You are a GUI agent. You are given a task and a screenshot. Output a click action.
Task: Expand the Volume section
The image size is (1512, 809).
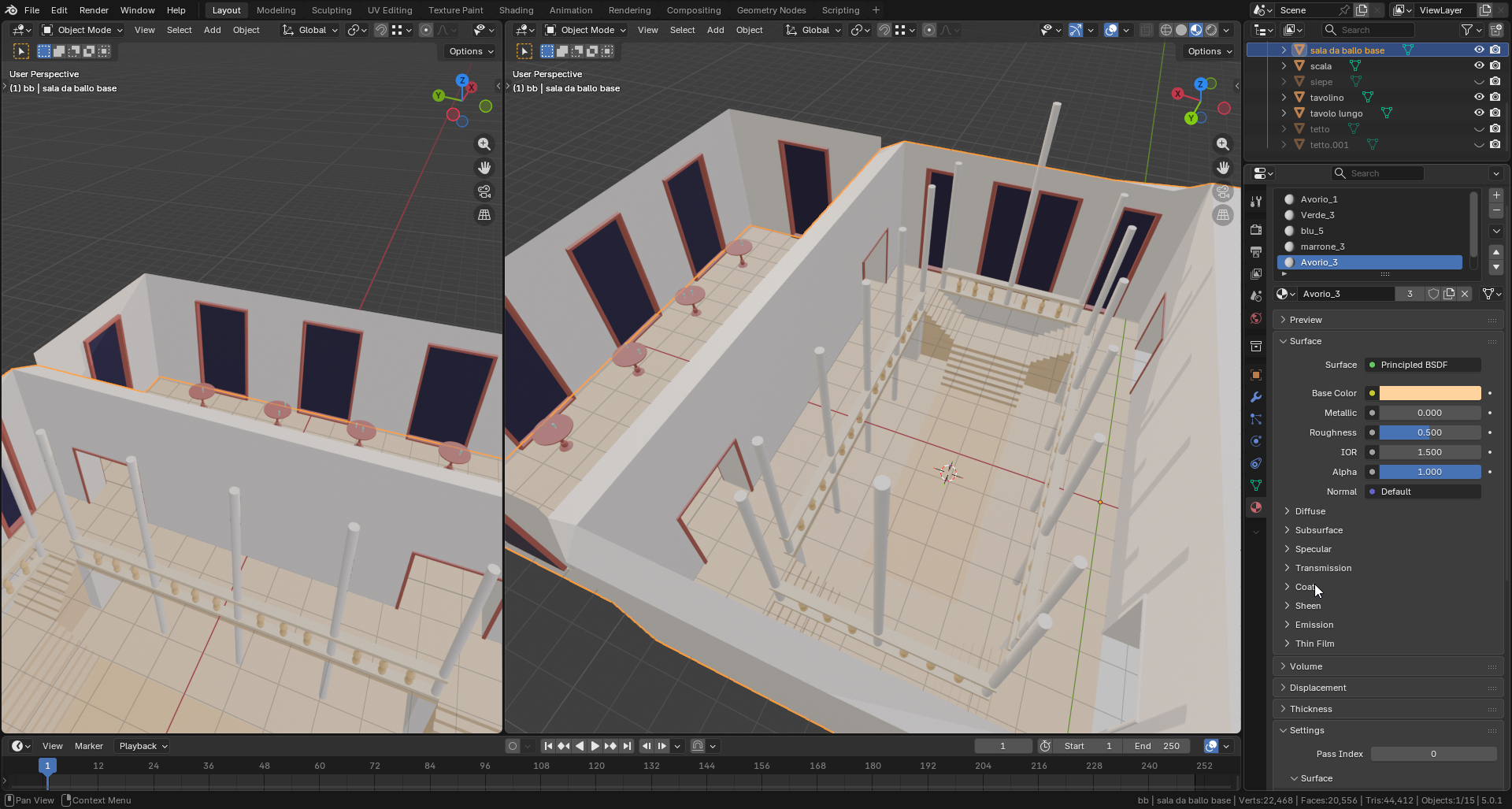pyautogui.click(x=1305, y=666)
